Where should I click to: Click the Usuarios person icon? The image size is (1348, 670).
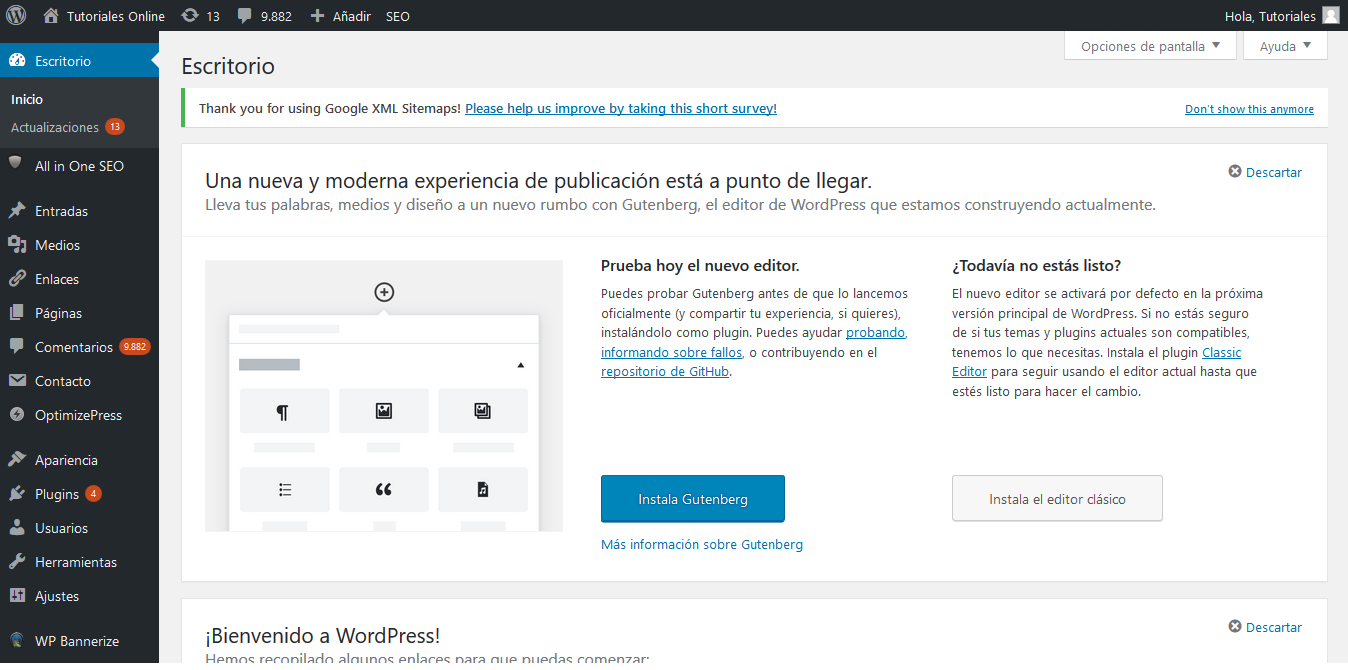(17, 528)
